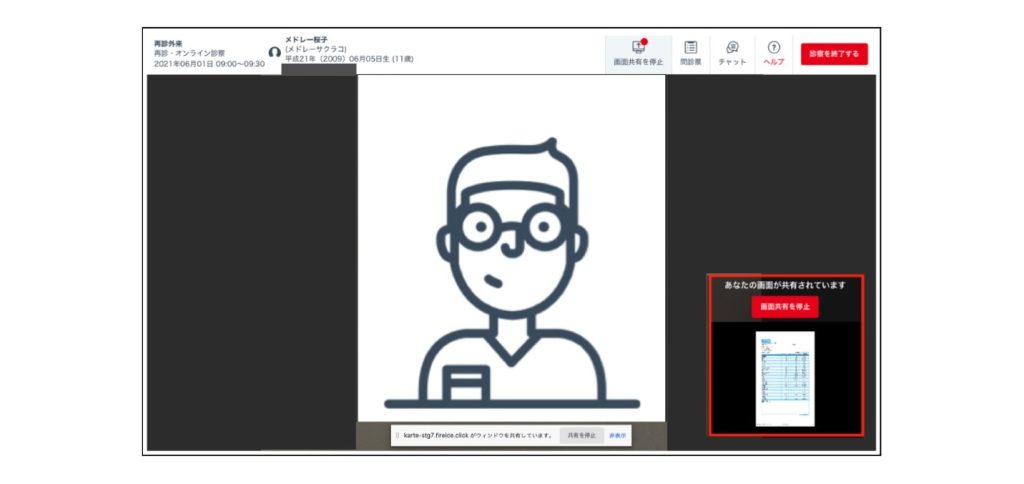The image size is (1024, 484).
Task: Click the patient avatar icon beside the name
Action: (274, 52)
